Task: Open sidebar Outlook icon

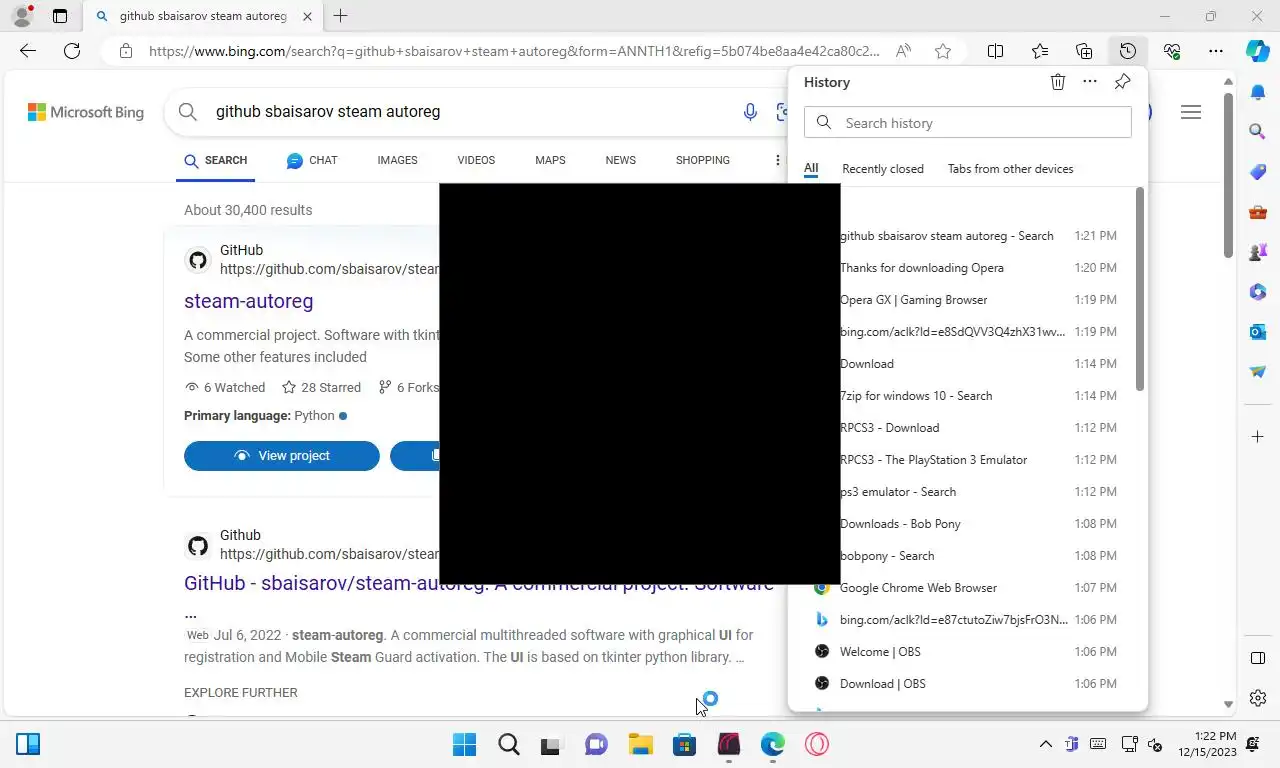Action: point(1258,332)
